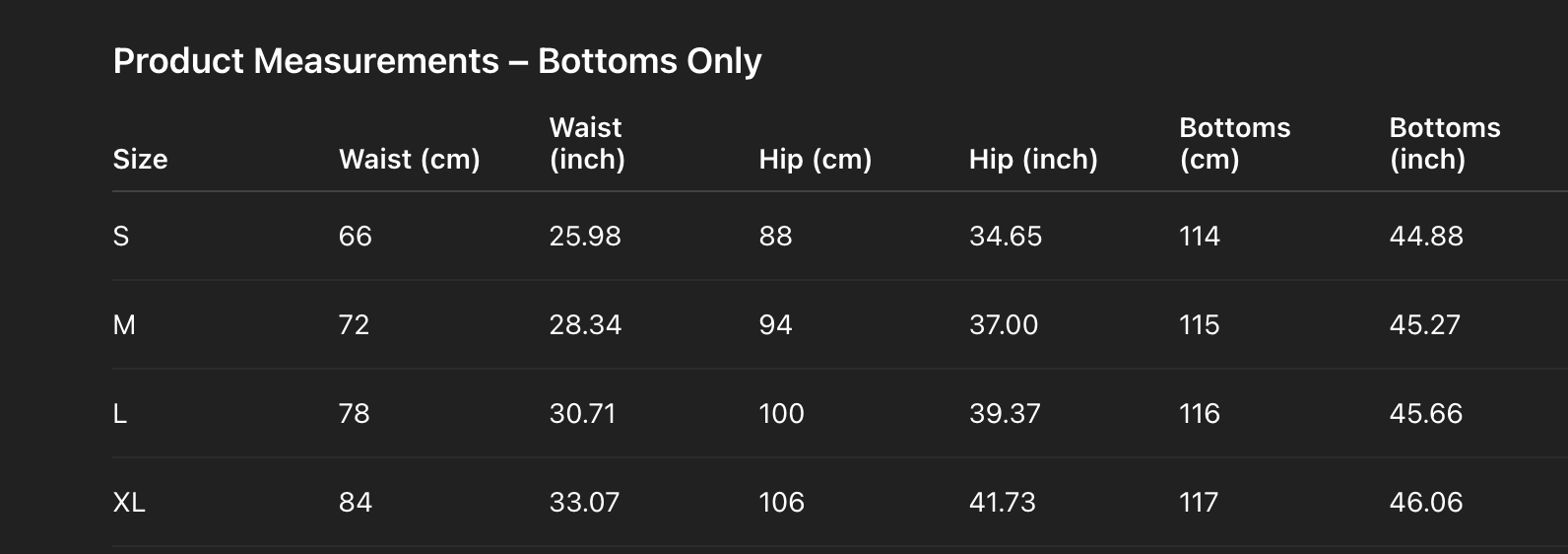Select the Size column header
This screenshot has width=1568, height=554.
point(140,159)
